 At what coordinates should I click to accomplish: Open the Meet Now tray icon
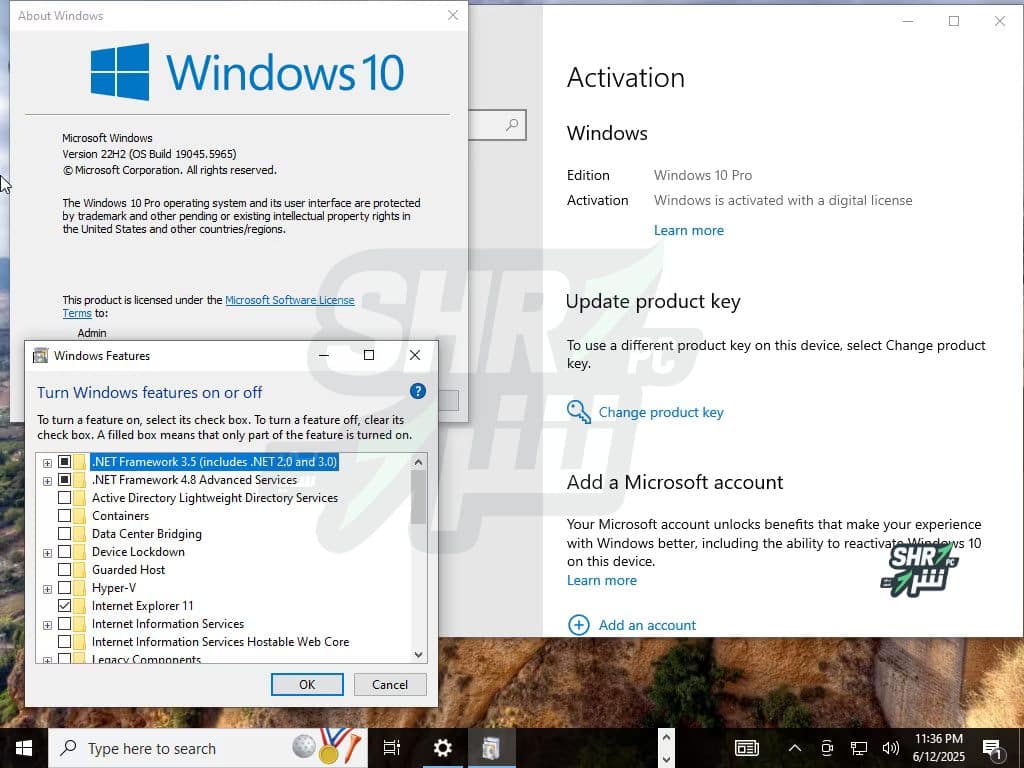[x=827, y=748]
